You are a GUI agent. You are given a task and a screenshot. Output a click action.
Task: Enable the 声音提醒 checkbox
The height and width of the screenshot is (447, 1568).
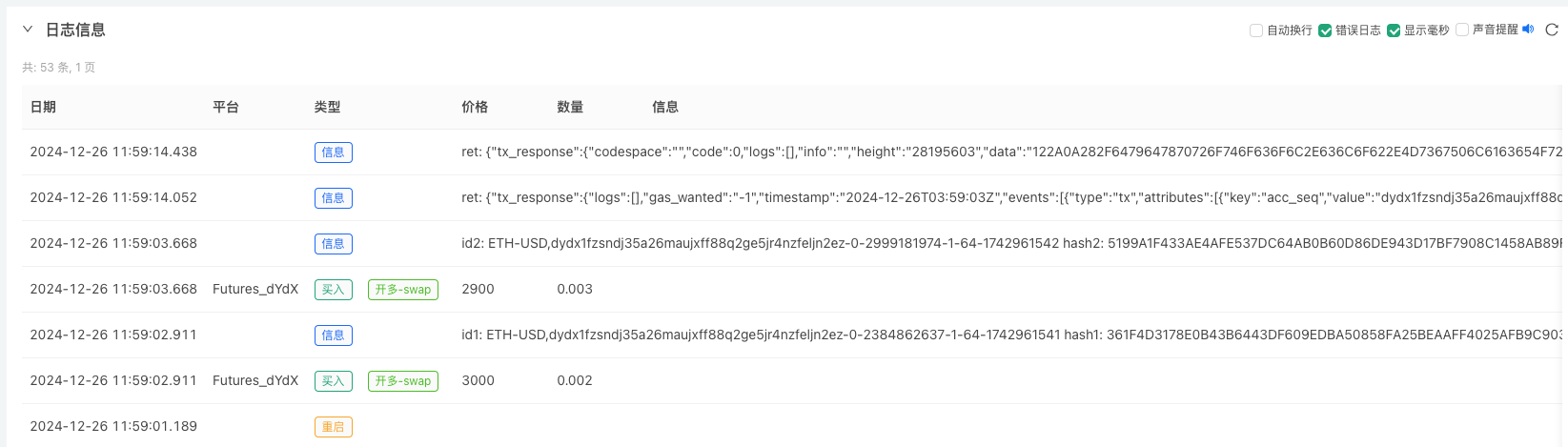pyautogui.click(x=1462, y=30)
